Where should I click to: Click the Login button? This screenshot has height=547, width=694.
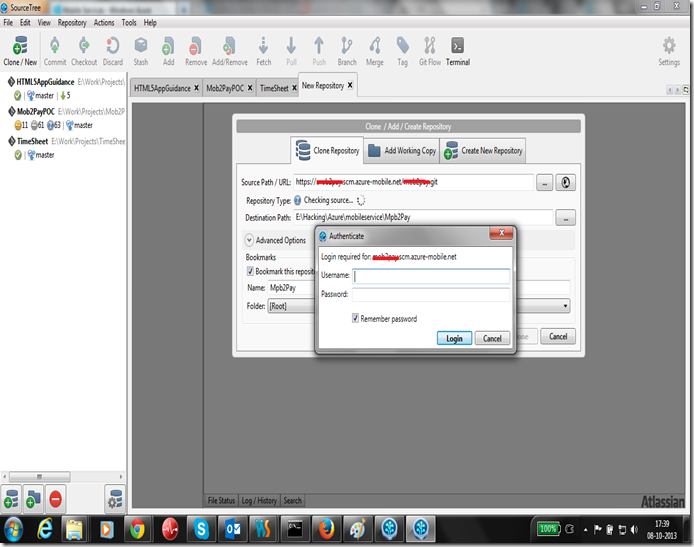pyautogui.click(x=454, y=338)
